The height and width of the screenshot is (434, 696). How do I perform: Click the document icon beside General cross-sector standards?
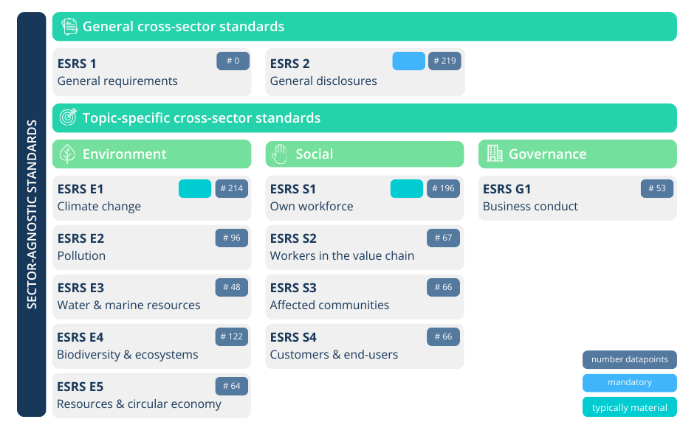69,27
